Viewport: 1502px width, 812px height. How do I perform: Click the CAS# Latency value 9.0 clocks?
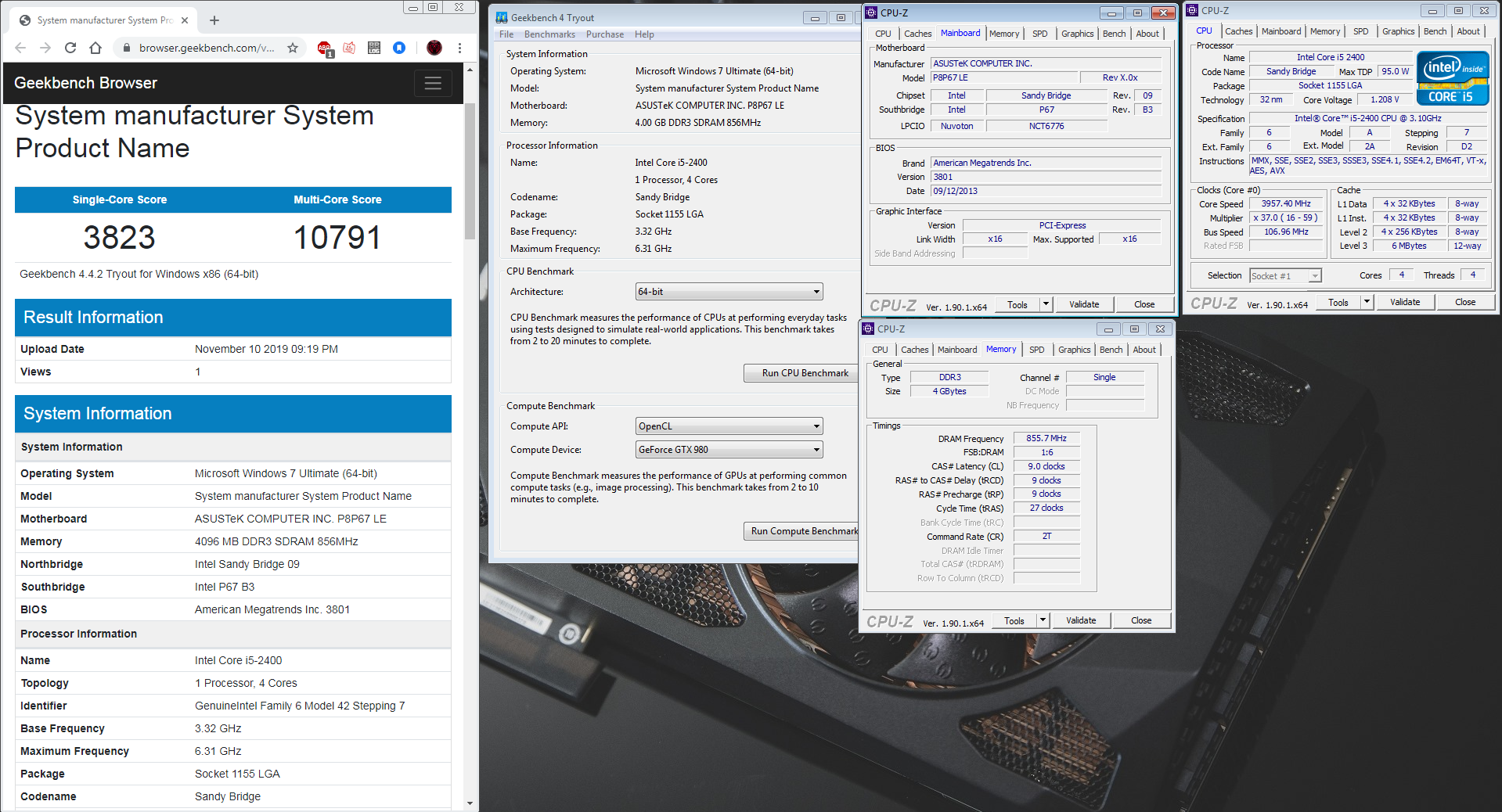click(x=1046, y=466)
